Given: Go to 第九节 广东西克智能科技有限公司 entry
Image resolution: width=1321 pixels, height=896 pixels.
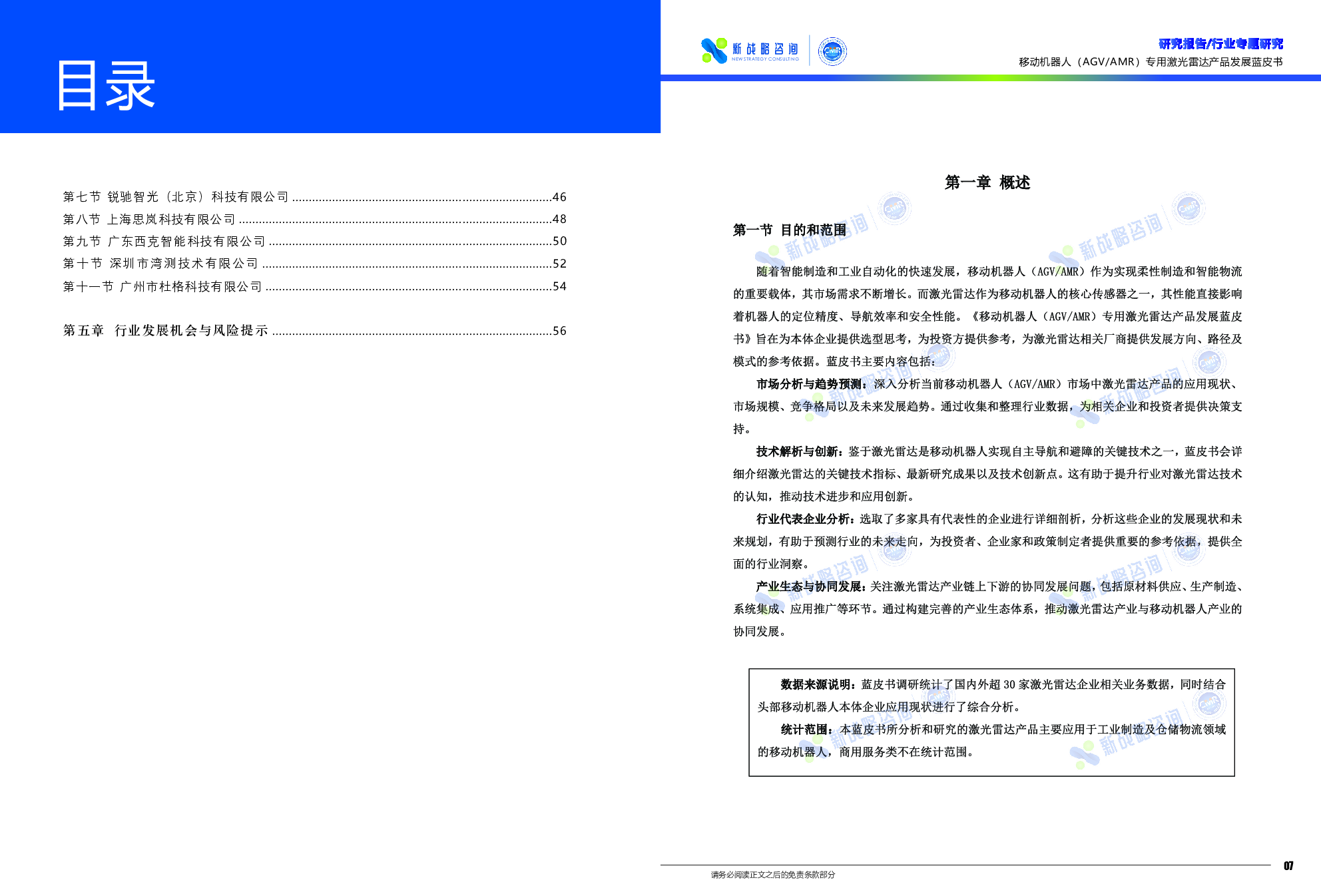Looking at the screenshot, I should point(164,241).
